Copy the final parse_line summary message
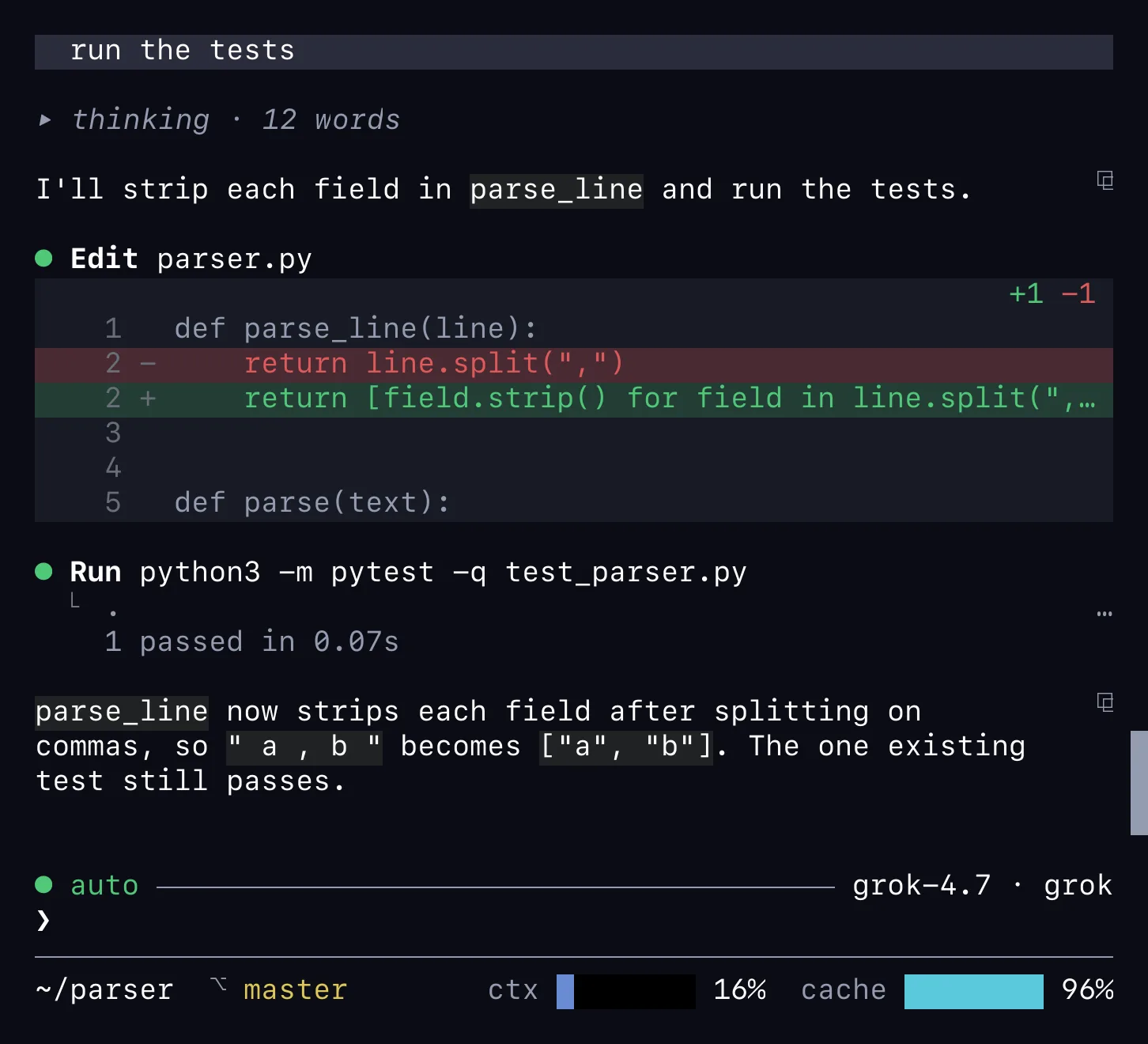This screenshot has width=1148, height=1044. point(1105,702)
